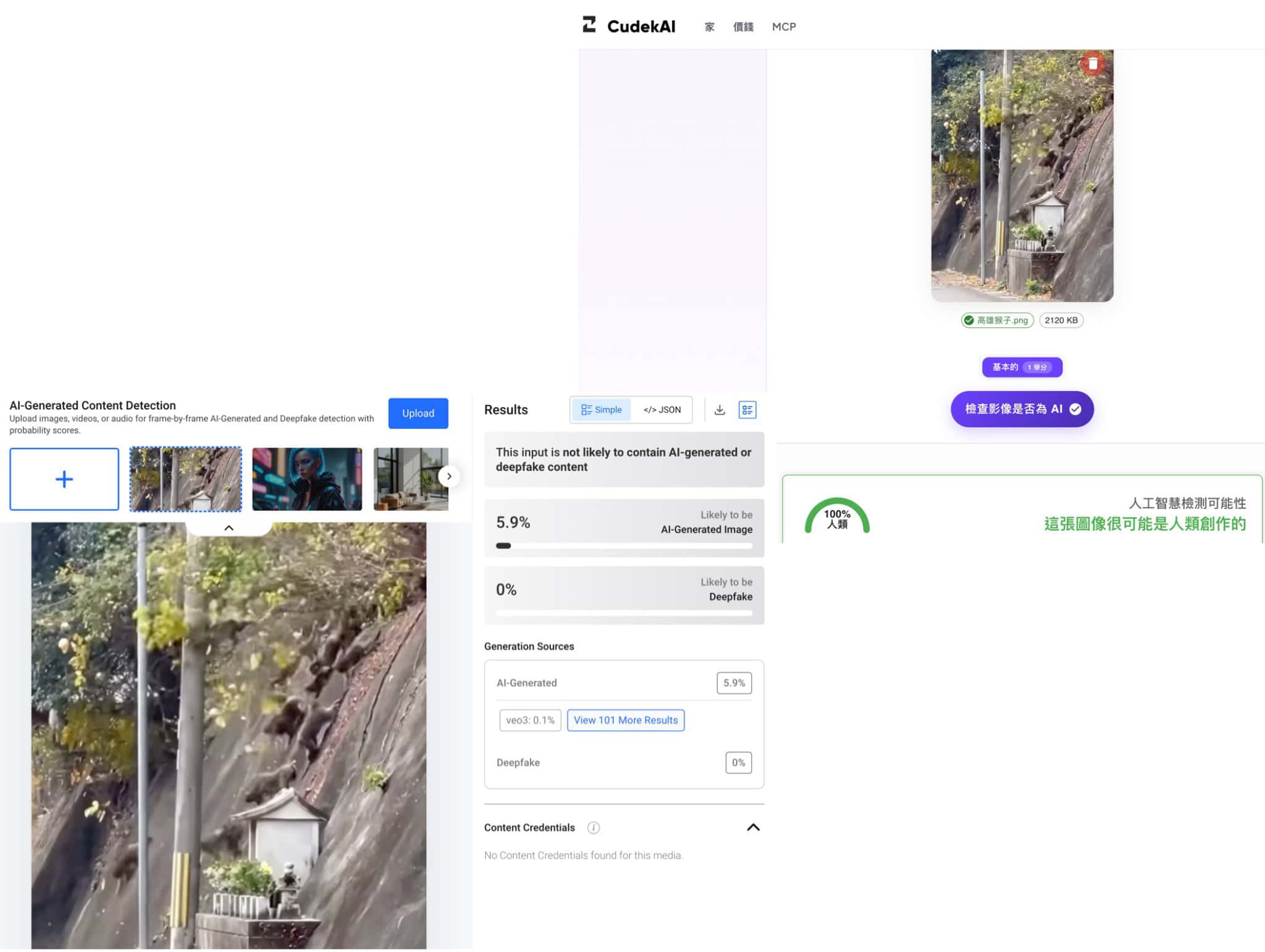The height and width of the screenshot is (952, 1265).
Task: Click the 'No Content Credentials found' message
Action: click(x=584, y=855)
